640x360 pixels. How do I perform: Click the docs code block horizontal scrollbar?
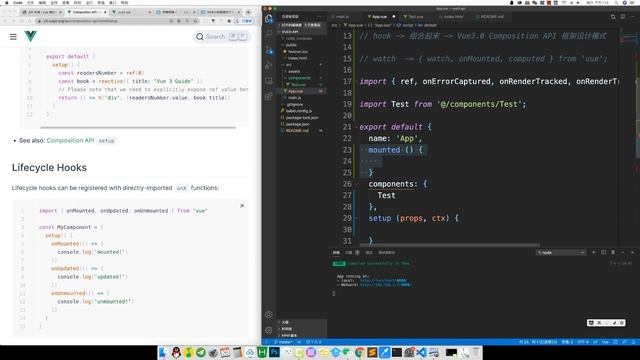pos(138,127)
